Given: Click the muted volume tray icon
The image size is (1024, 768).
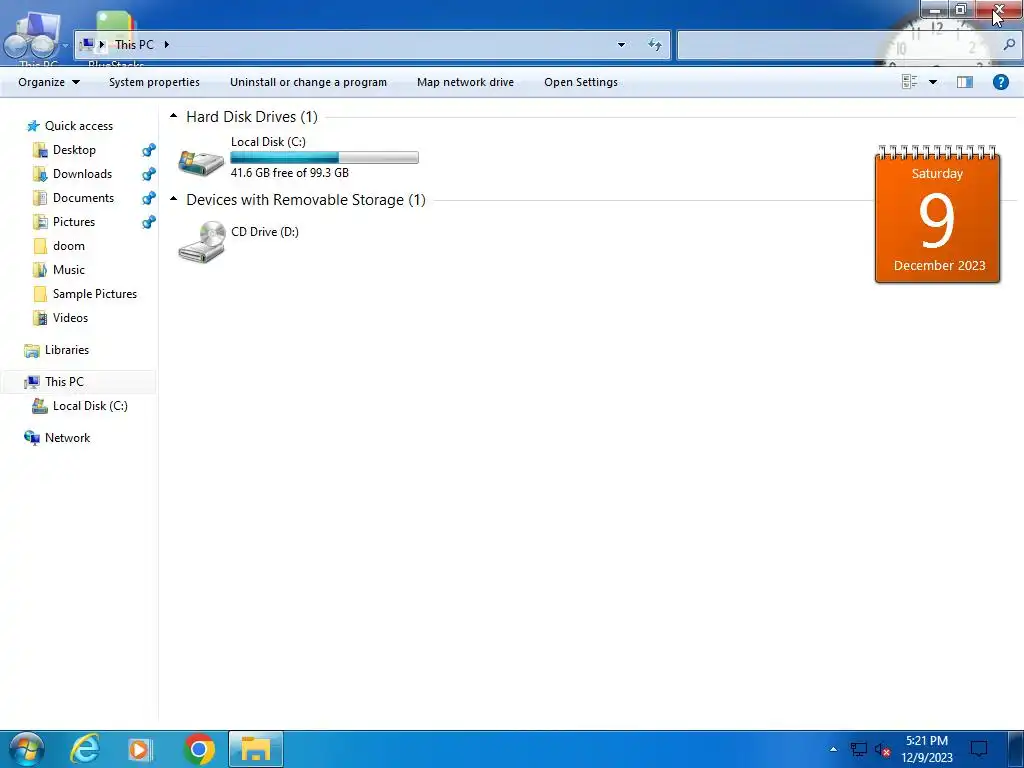Looking at the screenshot, I should 883,750.
